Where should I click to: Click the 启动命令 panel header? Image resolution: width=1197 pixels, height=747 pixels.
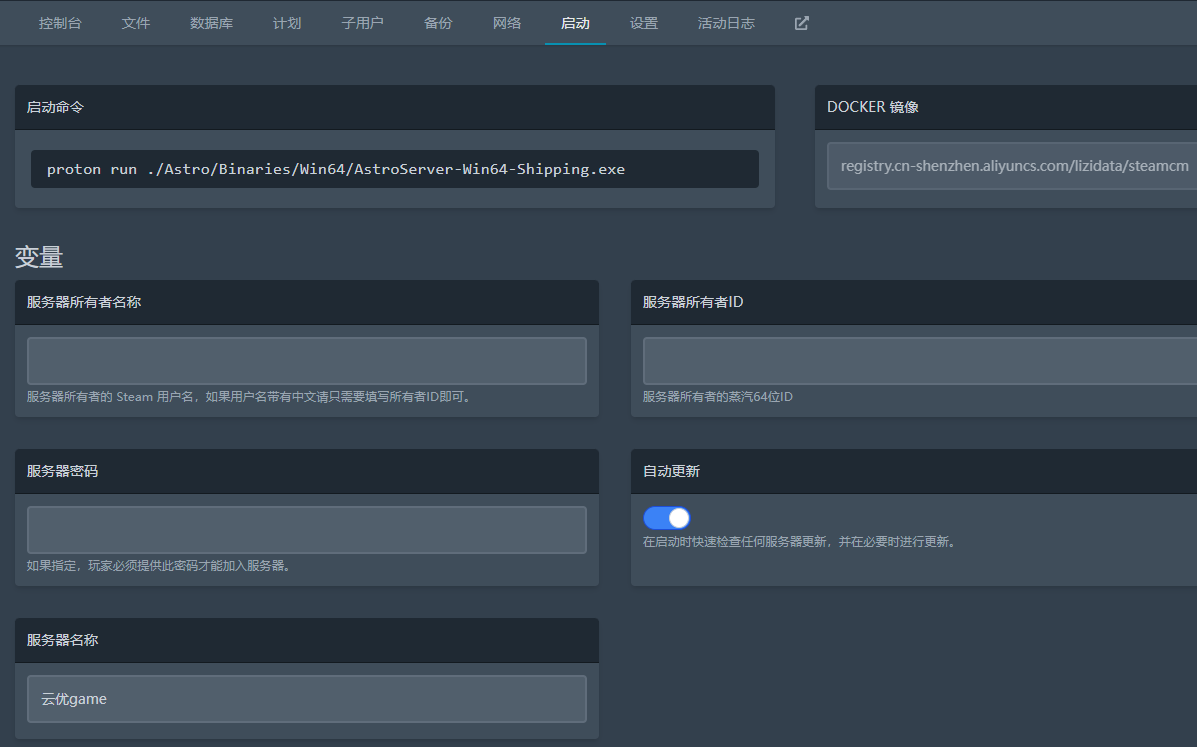click(394, 107)
